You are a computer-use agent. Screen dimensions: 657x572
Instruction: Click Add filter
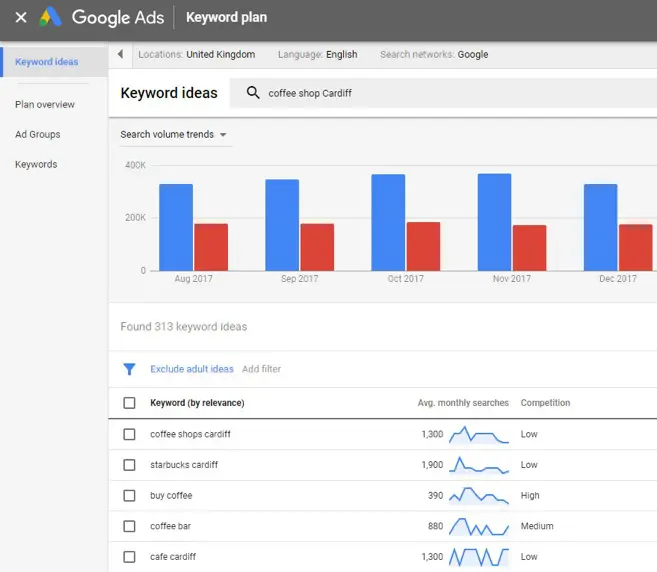(261, 369)
